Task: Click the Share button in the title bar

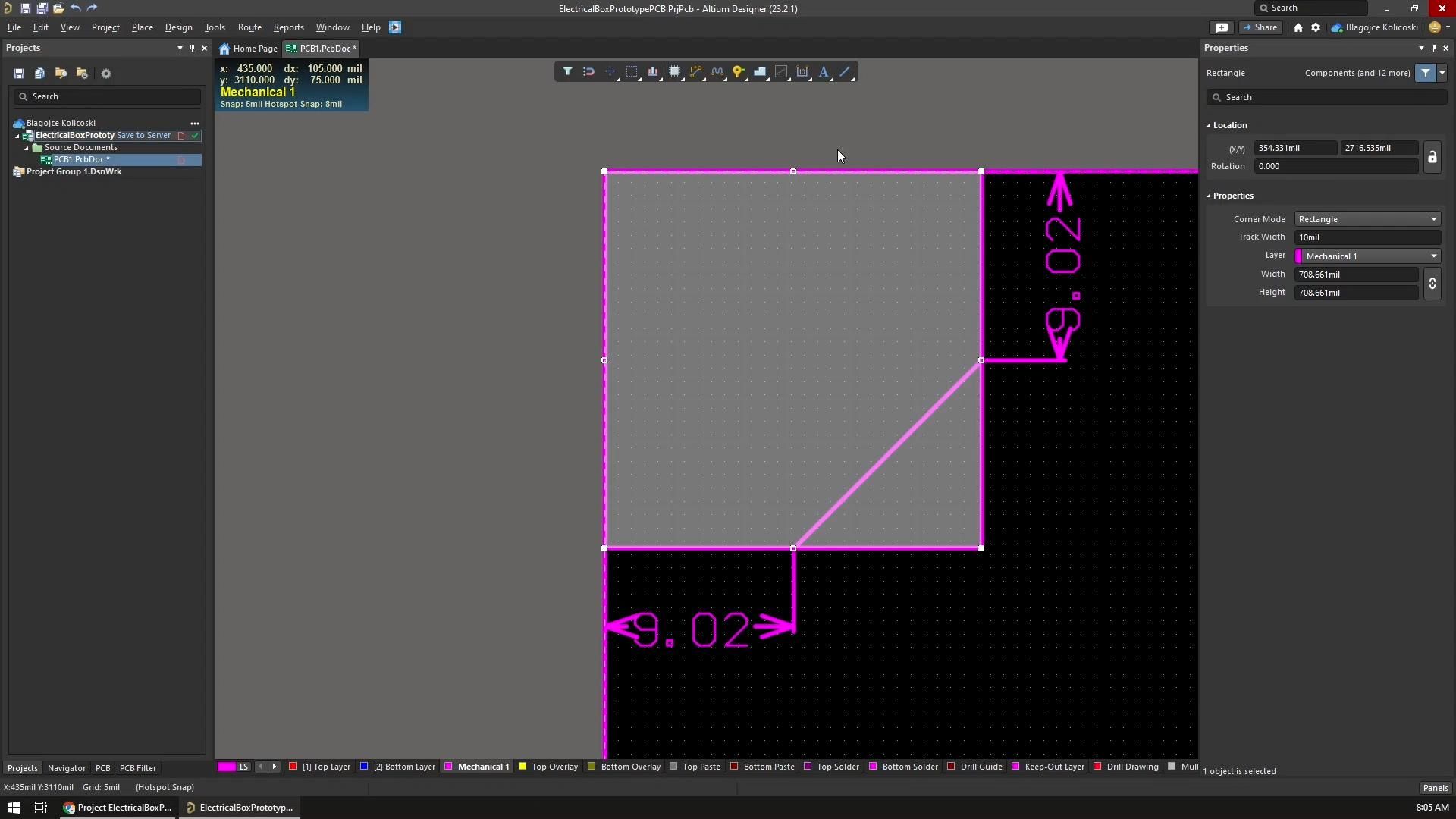Action: click(x=1260, y=27)
